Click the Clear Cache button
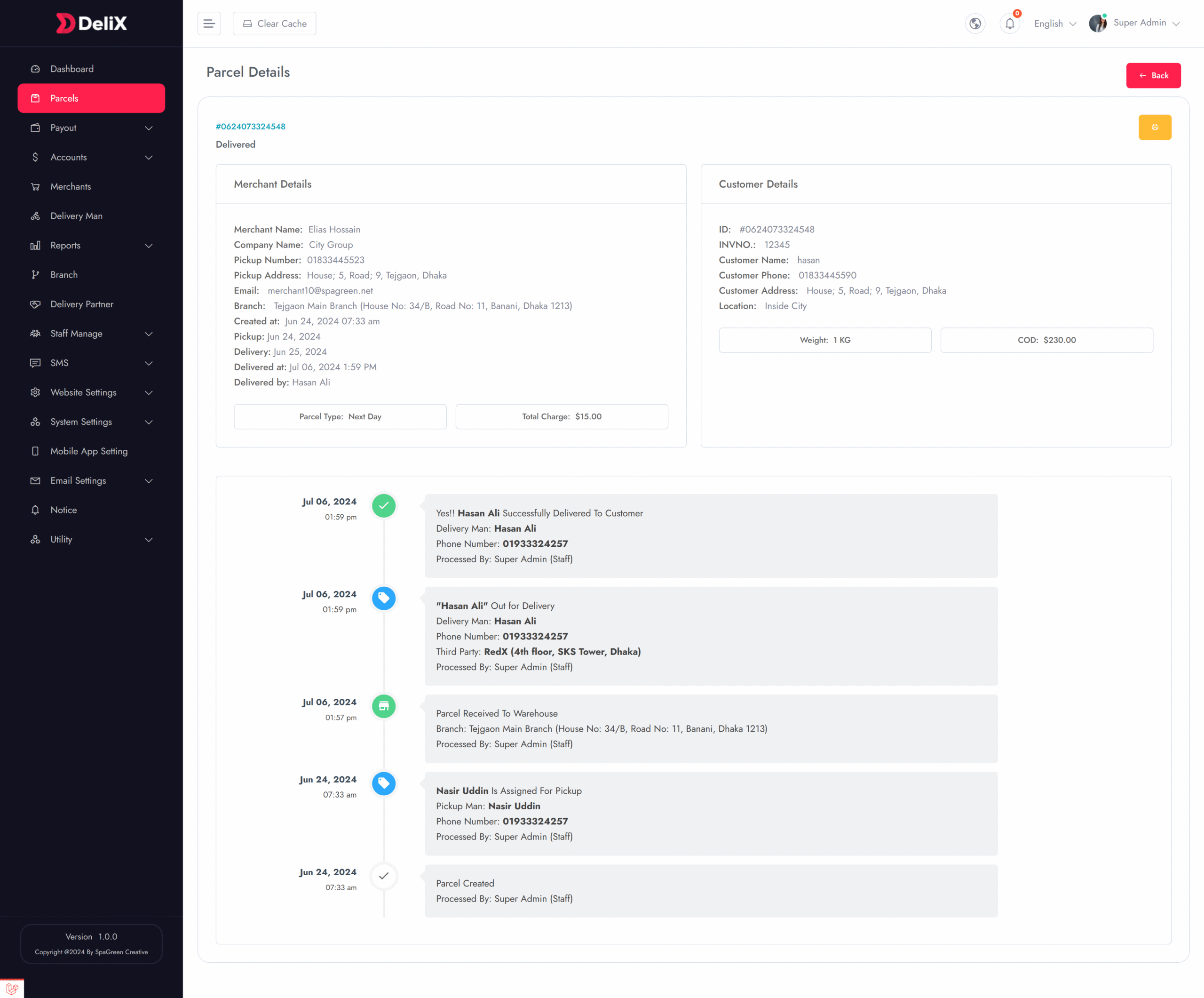Screen dimensions: 1204x998 click(x=274, y=24)
